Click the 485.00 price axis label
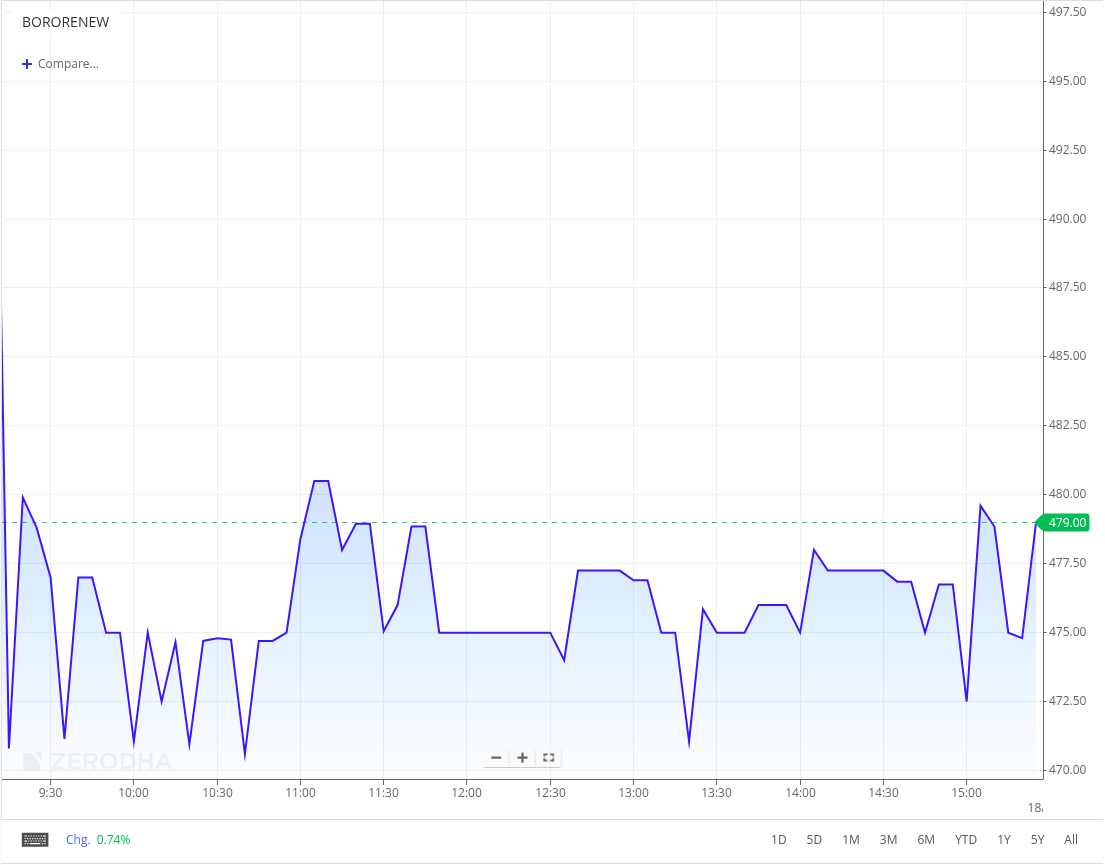 coord(1067,356)
